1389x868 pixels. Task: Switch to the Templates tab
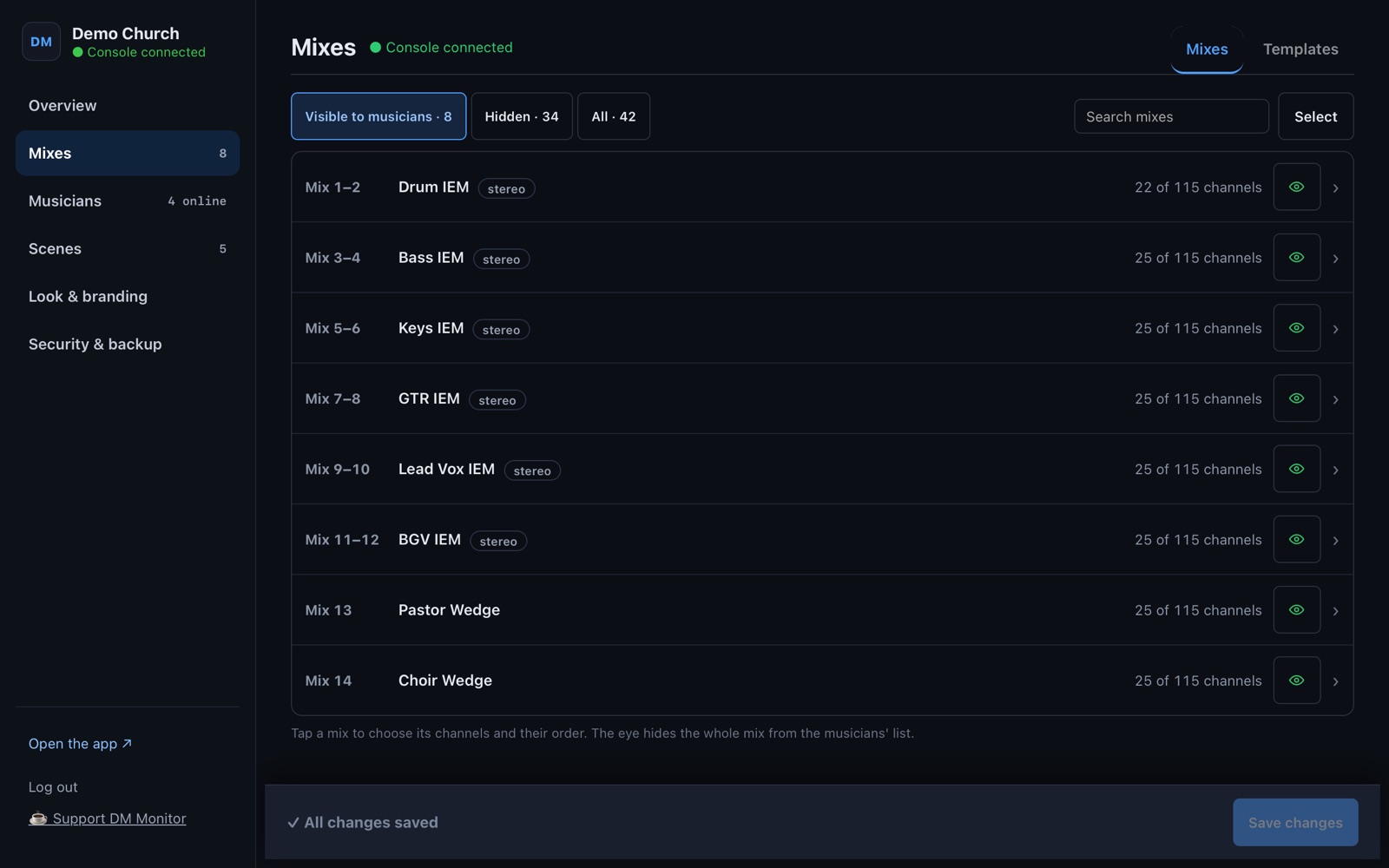click(1300, 49)
